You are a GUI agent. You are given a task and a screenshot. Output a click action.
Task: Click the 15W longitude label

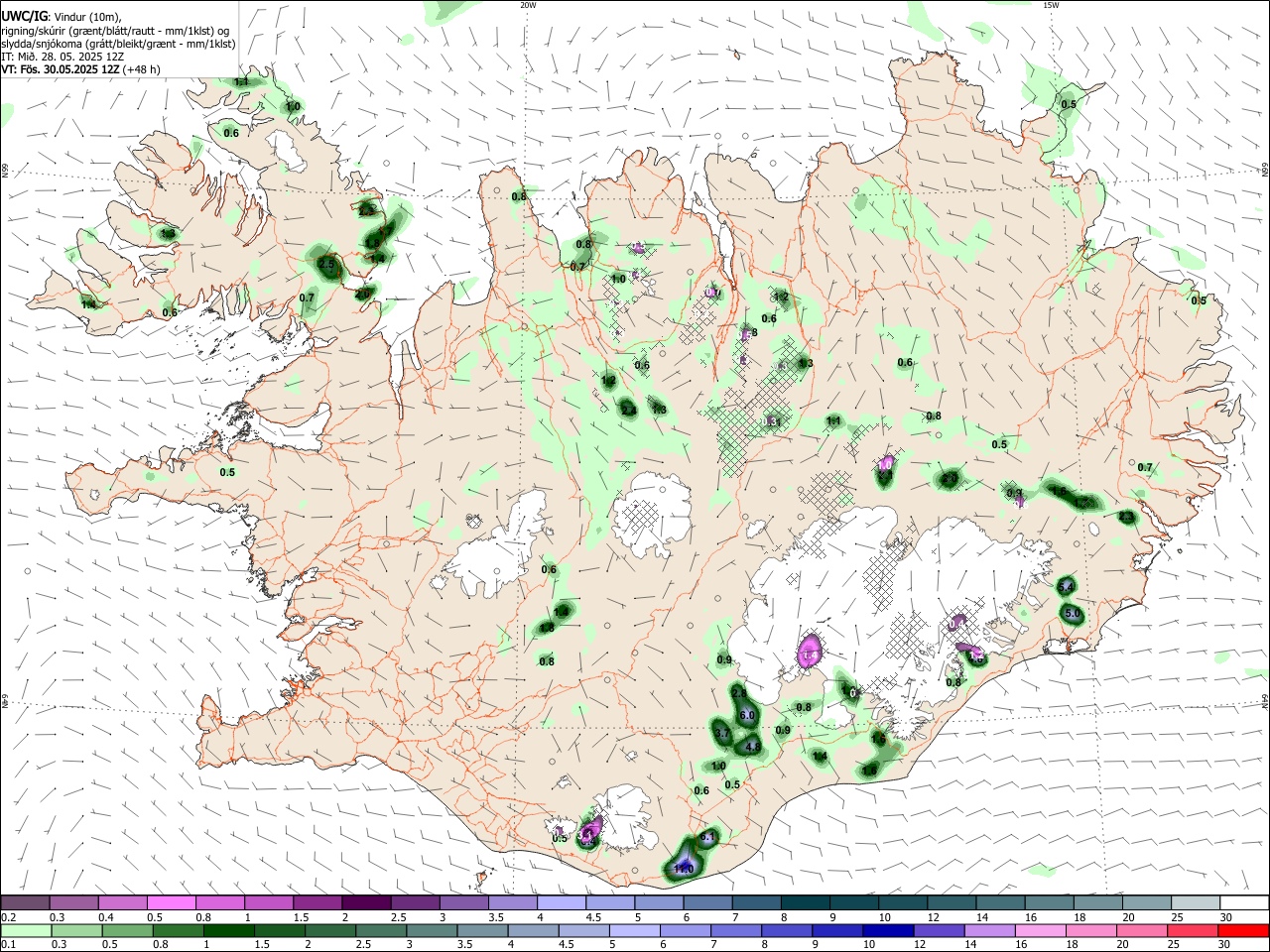(1051, 5)
